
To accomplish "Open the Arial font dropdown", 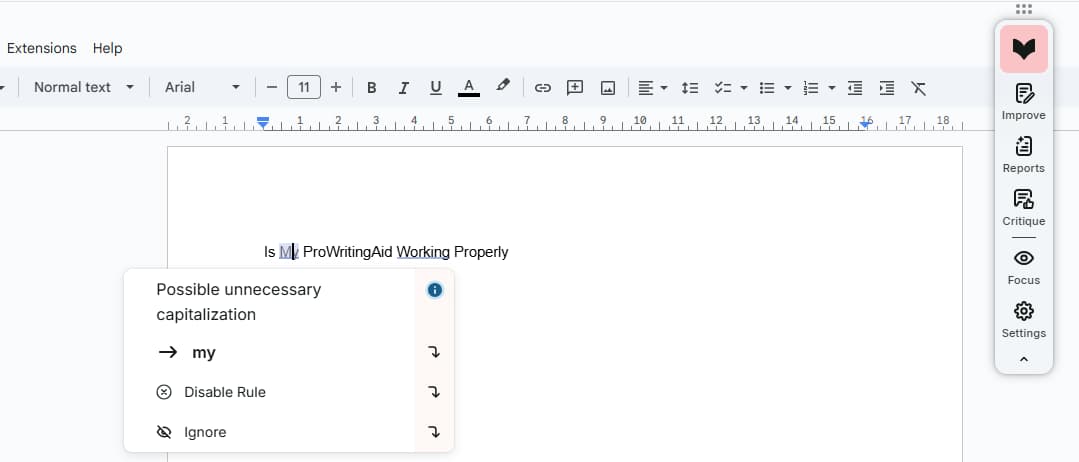I will 202,87.
